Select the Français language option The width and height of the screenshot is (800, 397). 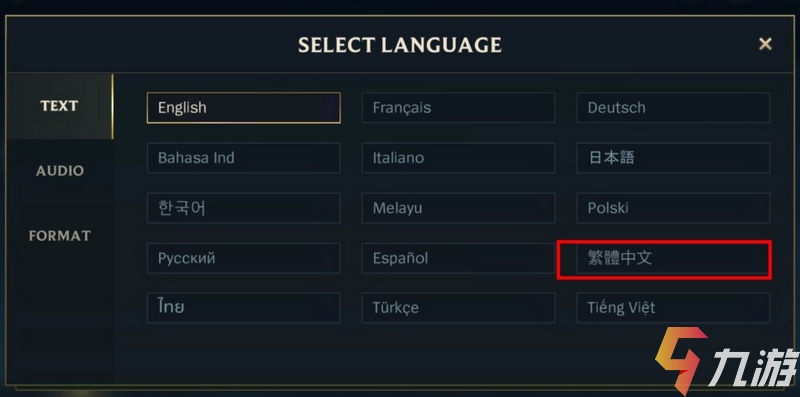(458, 108)
